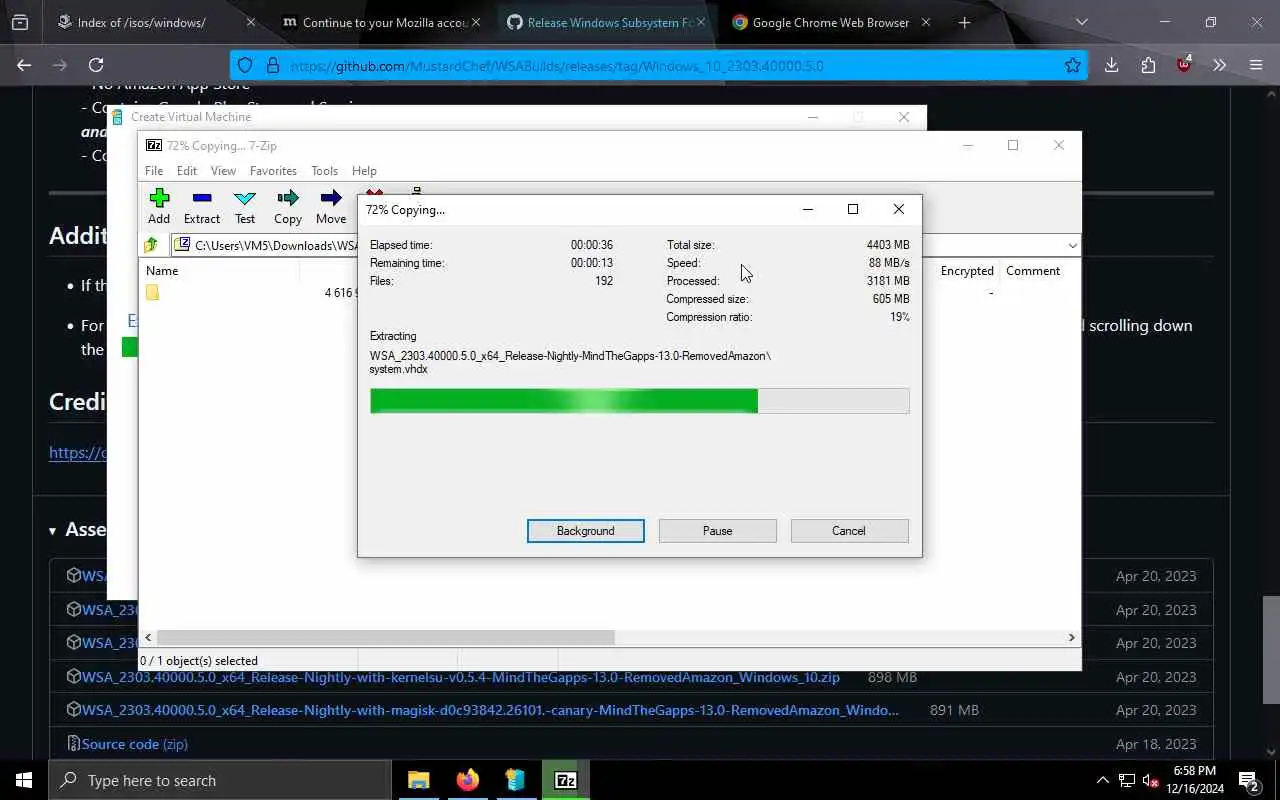Reload the page in Firefox
Viewport: 1280px width, 800px height.
(x=96, y=65)
